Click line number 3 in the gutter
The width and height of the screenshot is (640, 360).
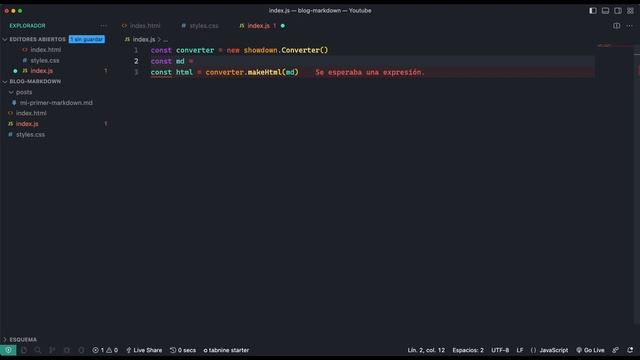tap(136, 72)
